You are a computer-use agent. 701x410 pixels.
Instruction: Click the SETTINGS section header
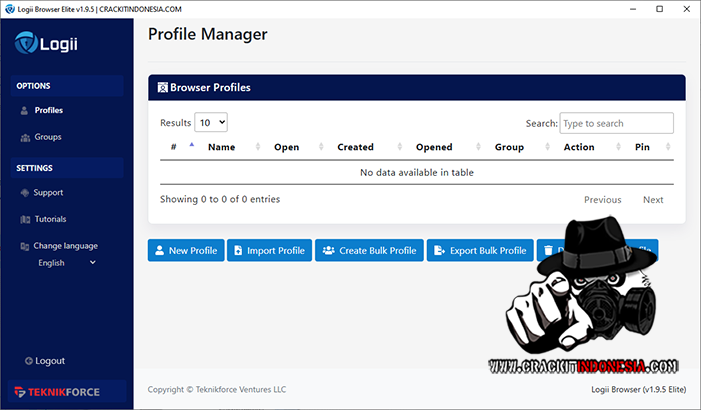67,168
